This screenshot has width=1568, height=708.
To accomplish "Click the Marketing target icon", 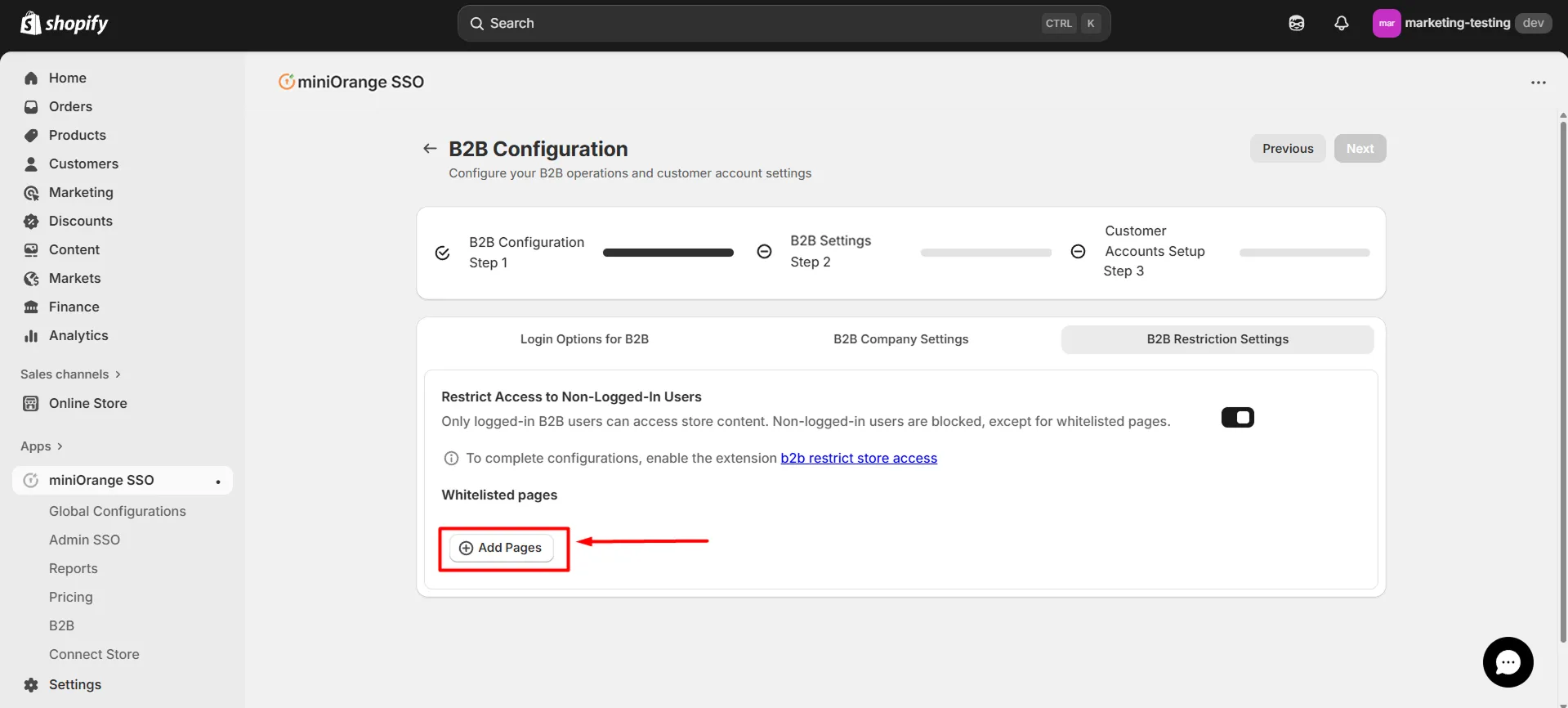I will (31, 193).
